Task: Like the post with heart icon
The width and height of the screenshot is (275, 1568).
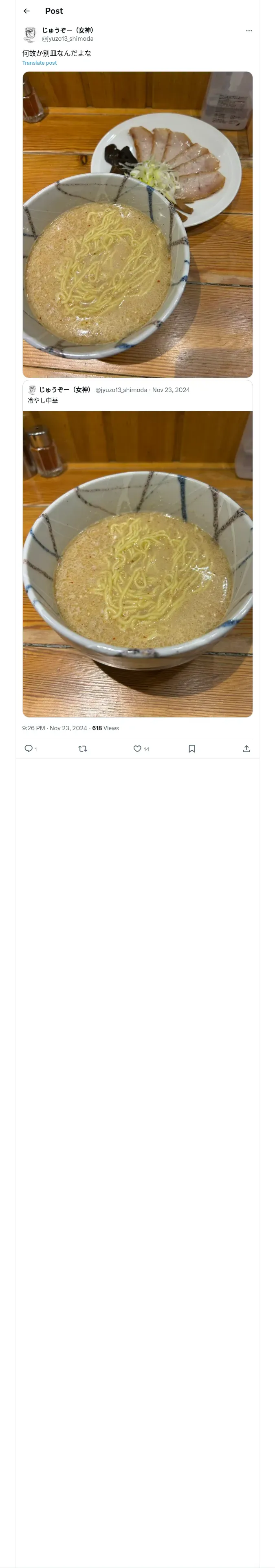Action: [137, 749]
